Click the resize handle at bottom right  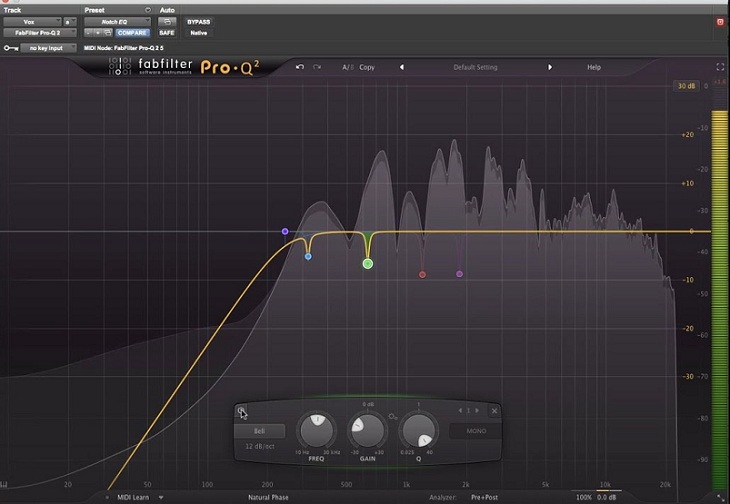tap(720, 498)
